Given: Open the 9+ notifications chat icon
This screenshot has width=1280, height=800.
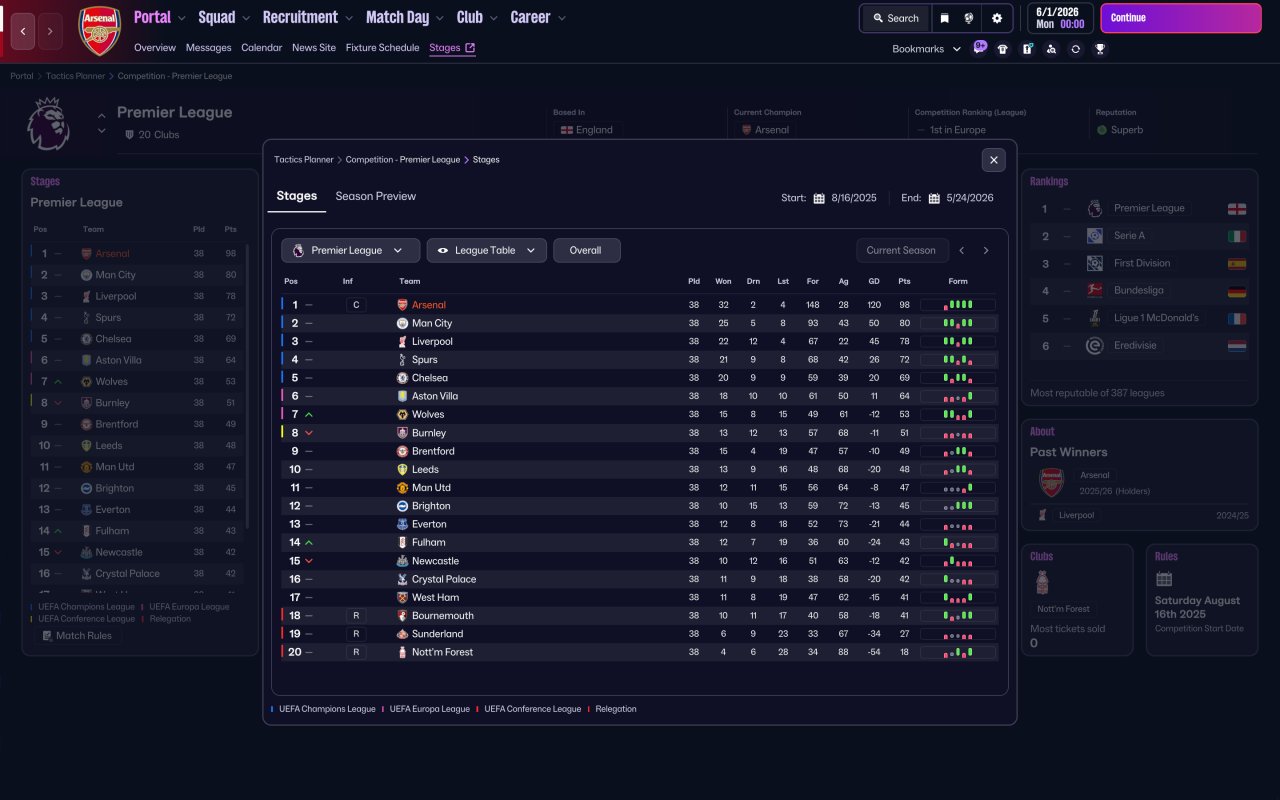Looking at the screenshot, I should click(x=979, y=48).
